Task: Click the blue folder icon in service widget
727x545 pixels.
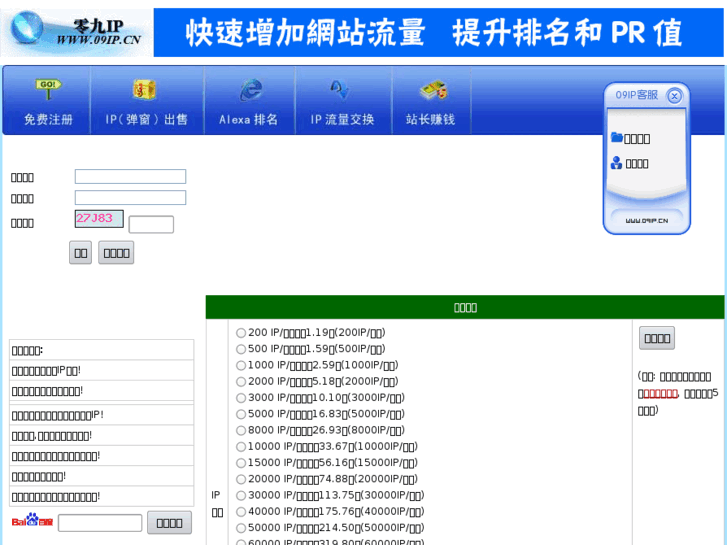Action: (617, 137)
